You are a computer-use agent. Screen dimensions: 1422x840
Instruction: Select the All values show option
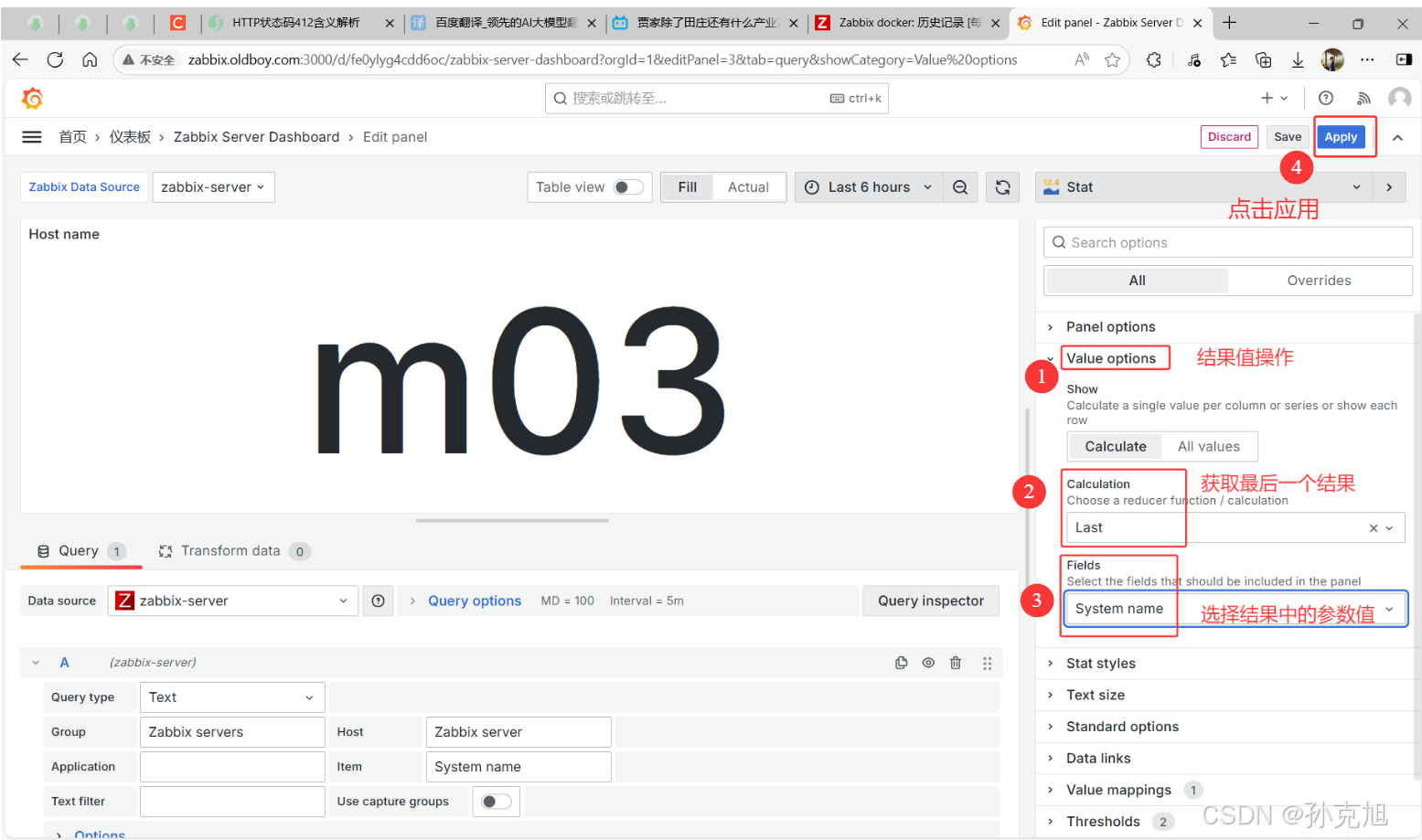(x=1209, y=447)
